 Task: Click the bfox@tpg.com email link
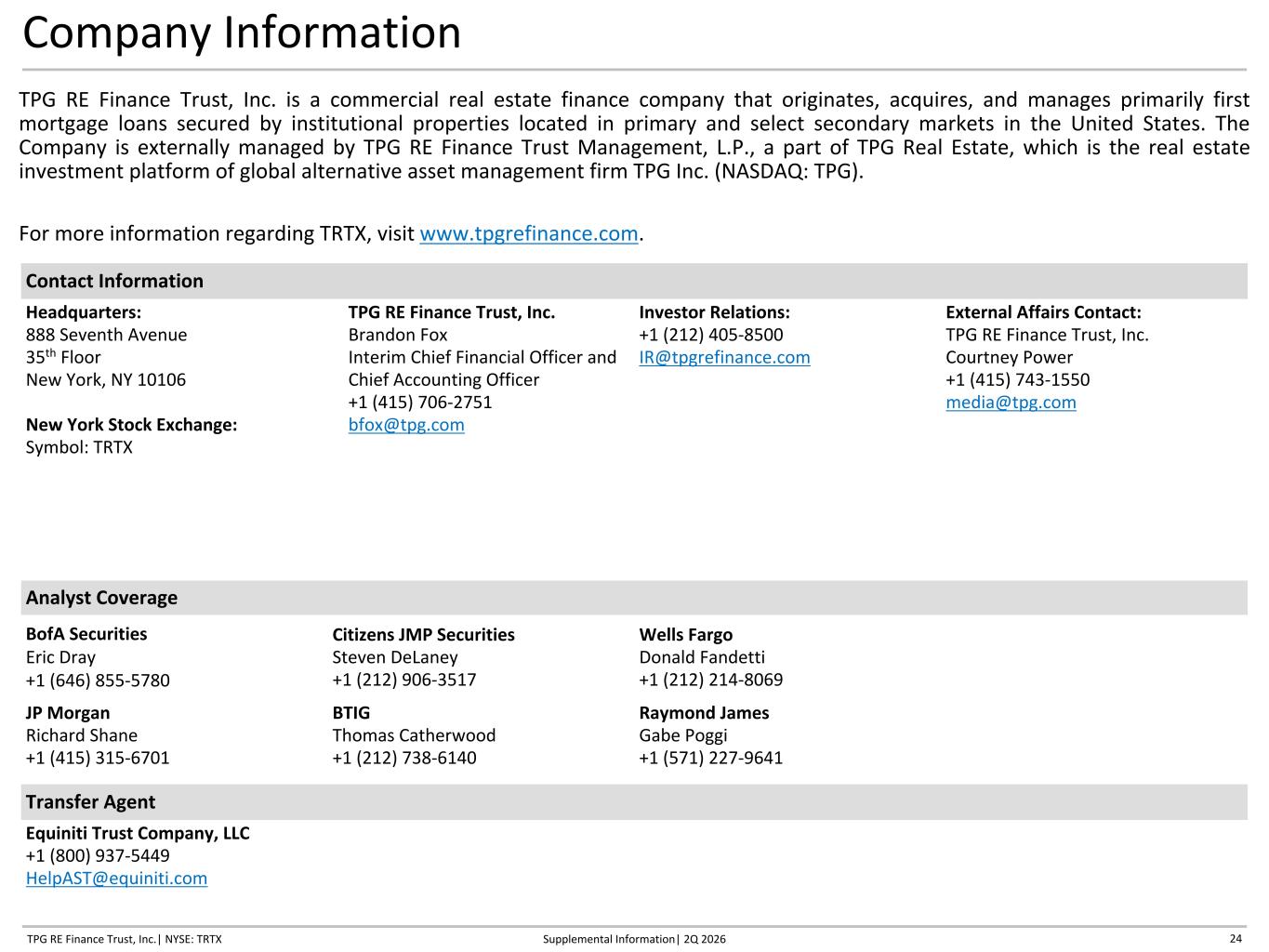tap(406, 425)
